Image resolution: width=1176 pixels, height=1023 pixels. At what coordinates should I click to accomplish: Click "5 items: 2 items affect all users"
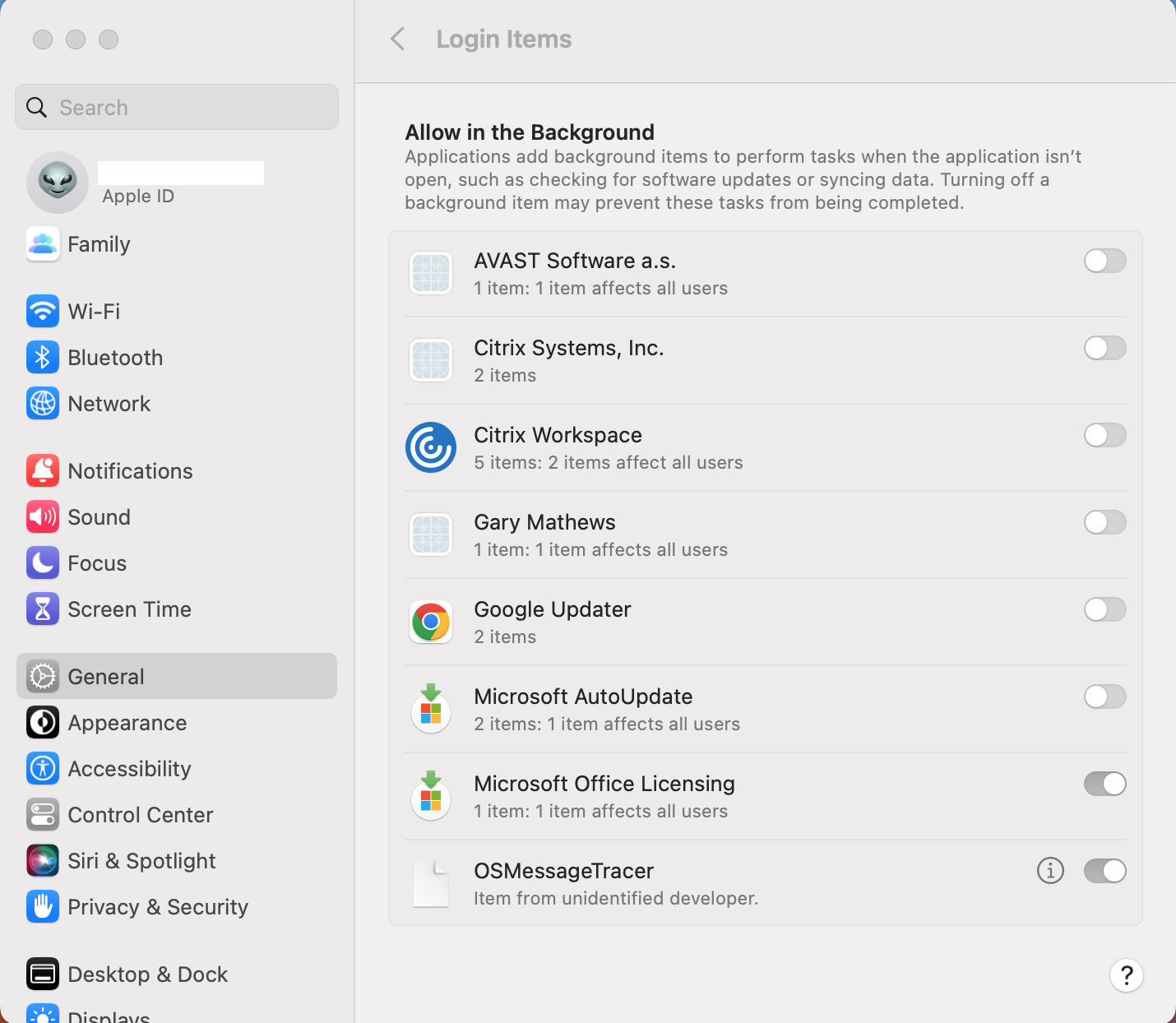coord(609,462)
